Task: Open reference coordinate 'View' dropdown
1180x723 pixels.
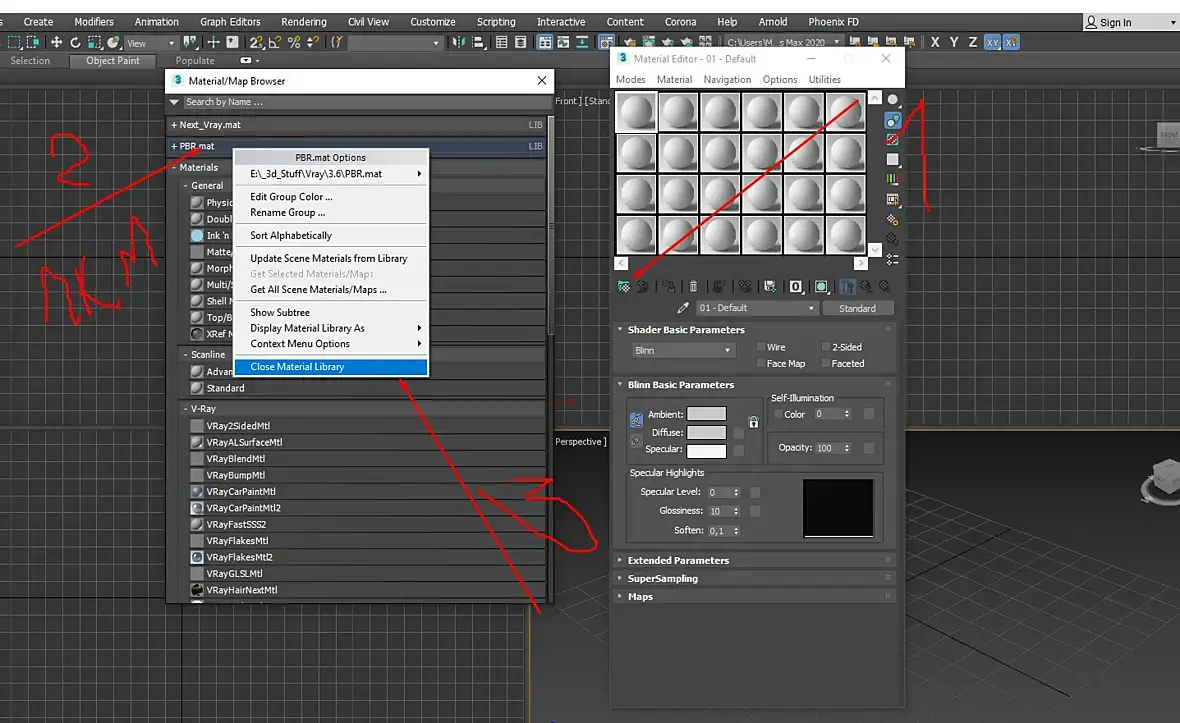Action: pyautogui.click(x=150, y=43)
